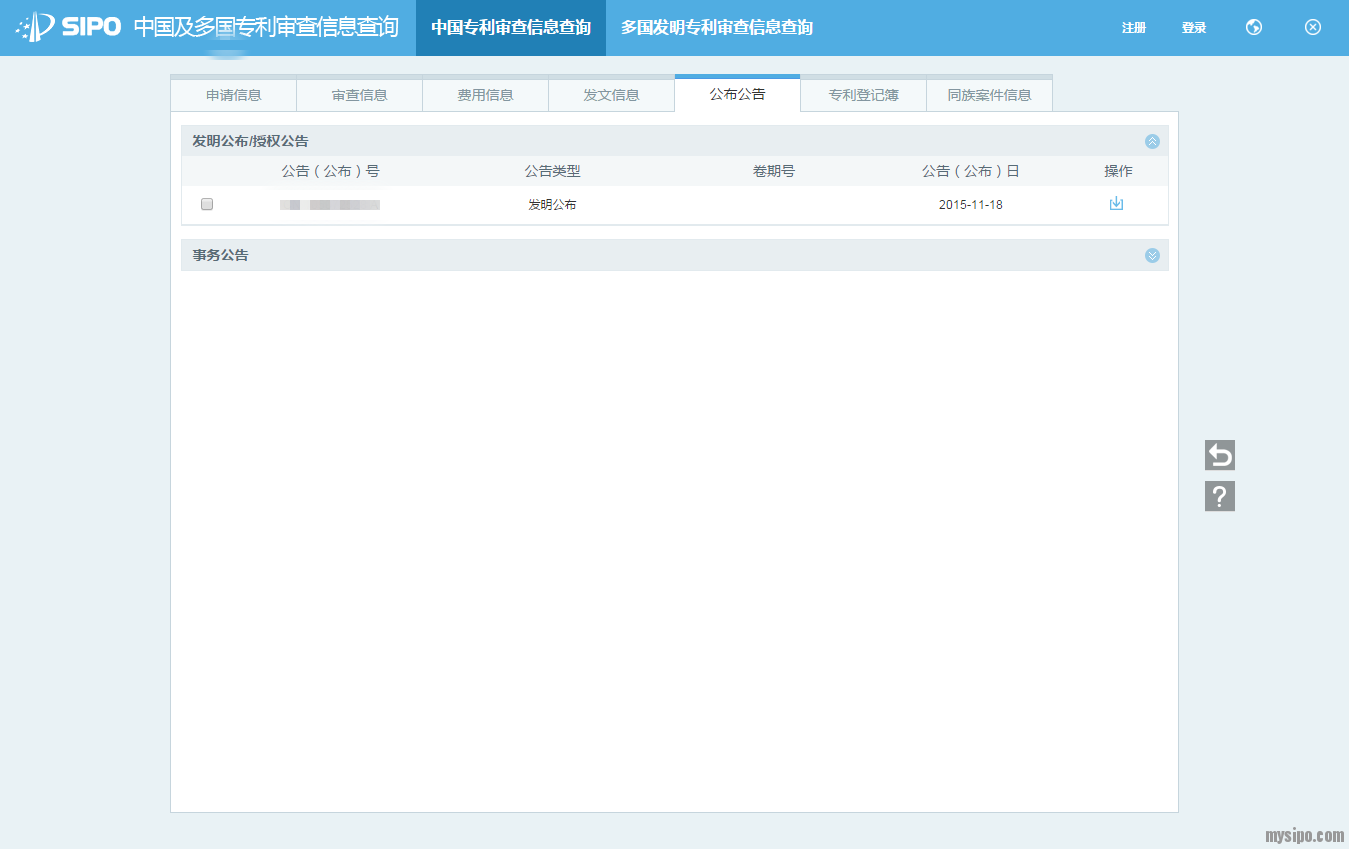View the 同族案件信息 tab
Screen dimensions: 1349x849
[x=989, y=95]
